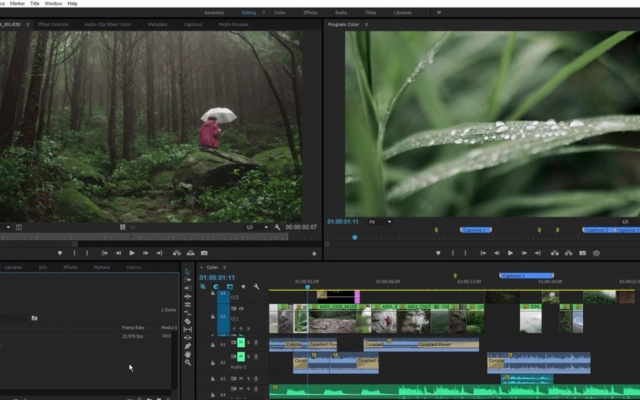This screenshot has width=640, height=400.
Task: Open the Marker menu
Action: pyautogui.click(x=17, y=3)
